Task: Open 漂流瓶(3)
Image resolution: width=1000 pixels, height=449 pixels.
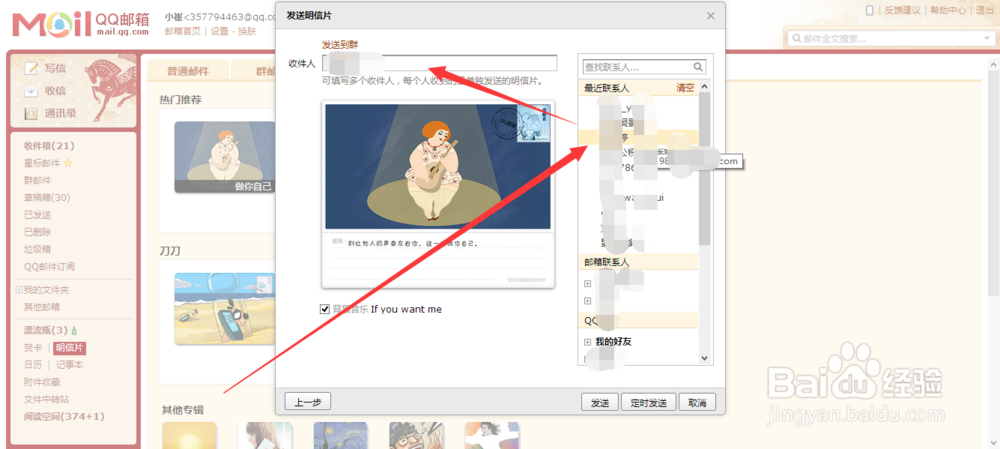Action: point(46,330)
